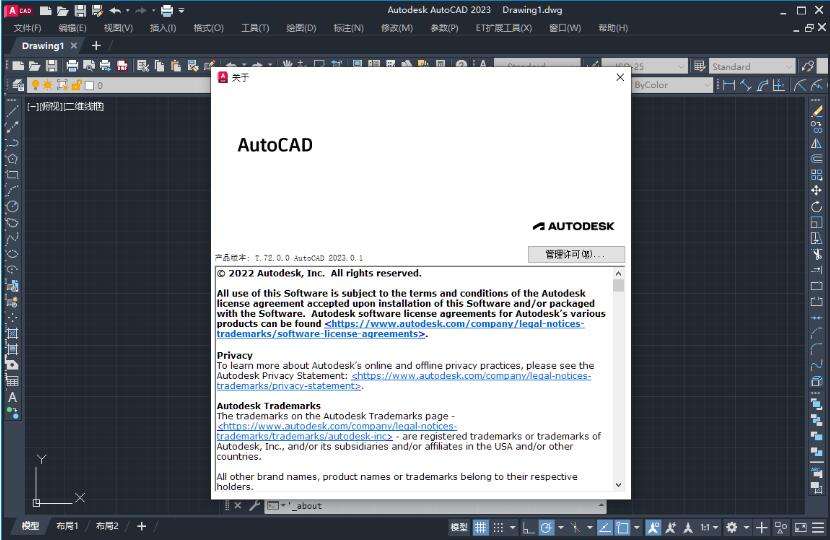Click the Workspace Switching gear icon
Viewport: 830px width, 540px height.
click(x=732, y=527)
